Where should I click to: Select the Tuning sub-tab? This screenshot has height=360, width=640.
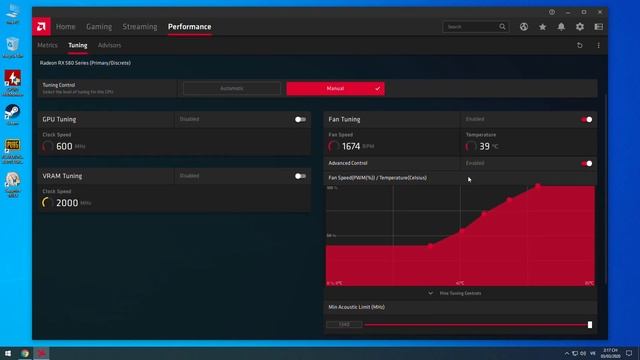point(78,45)
